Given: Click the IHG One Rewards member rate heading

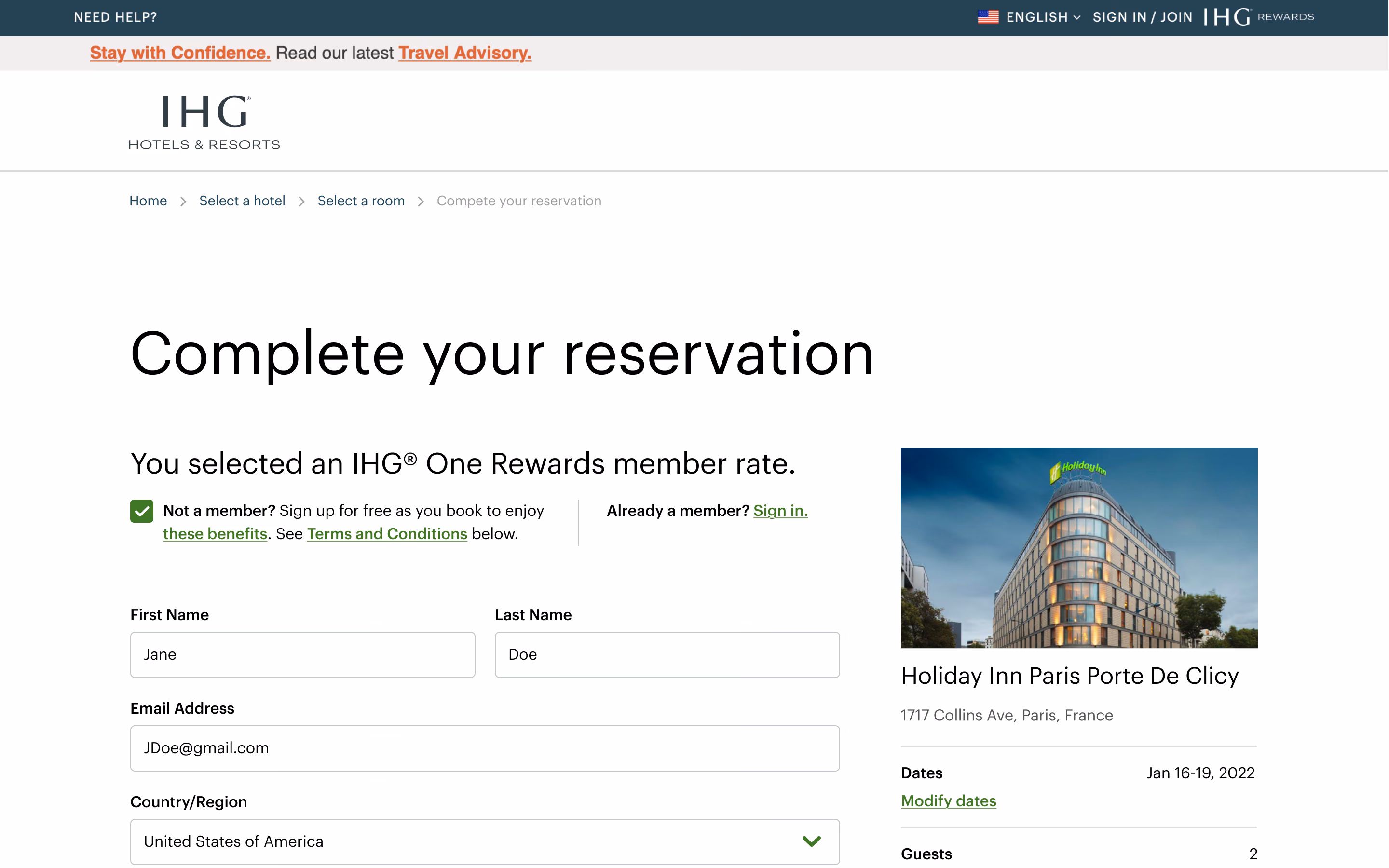Looking at the screenshot, I should coord(463,464).
